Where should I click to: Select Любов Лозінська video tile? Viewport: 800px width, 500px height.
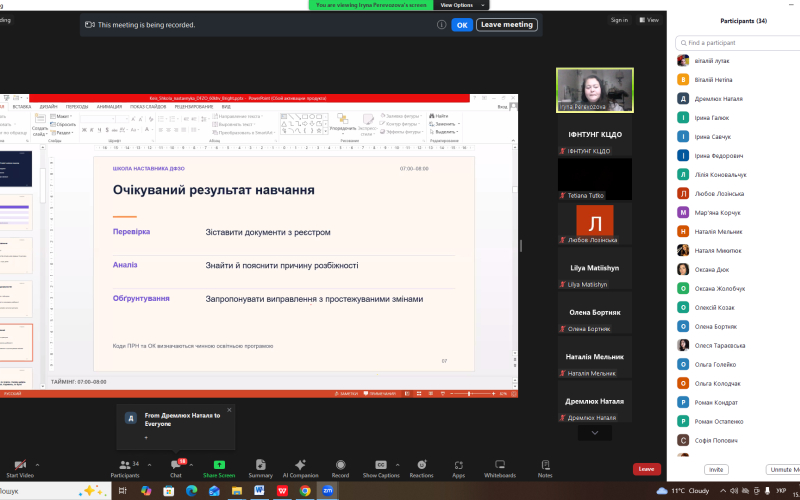point(595,223)
